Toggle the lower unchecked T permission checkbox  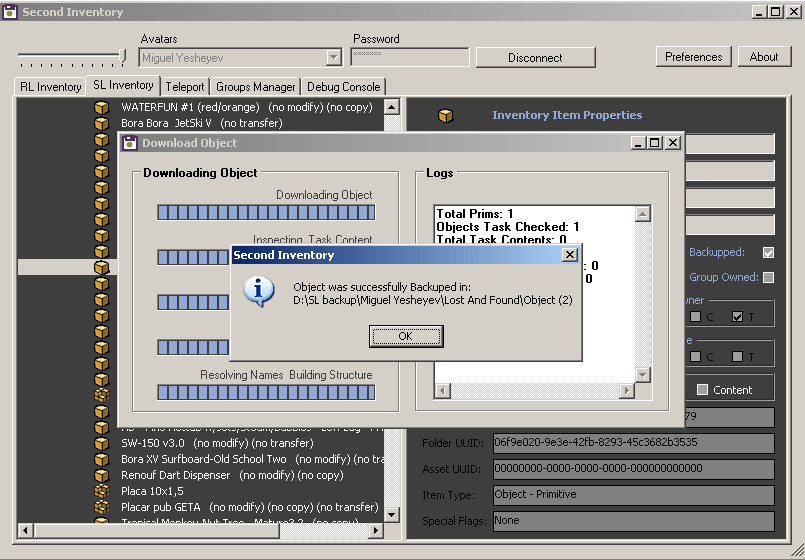tap(737, 356)
